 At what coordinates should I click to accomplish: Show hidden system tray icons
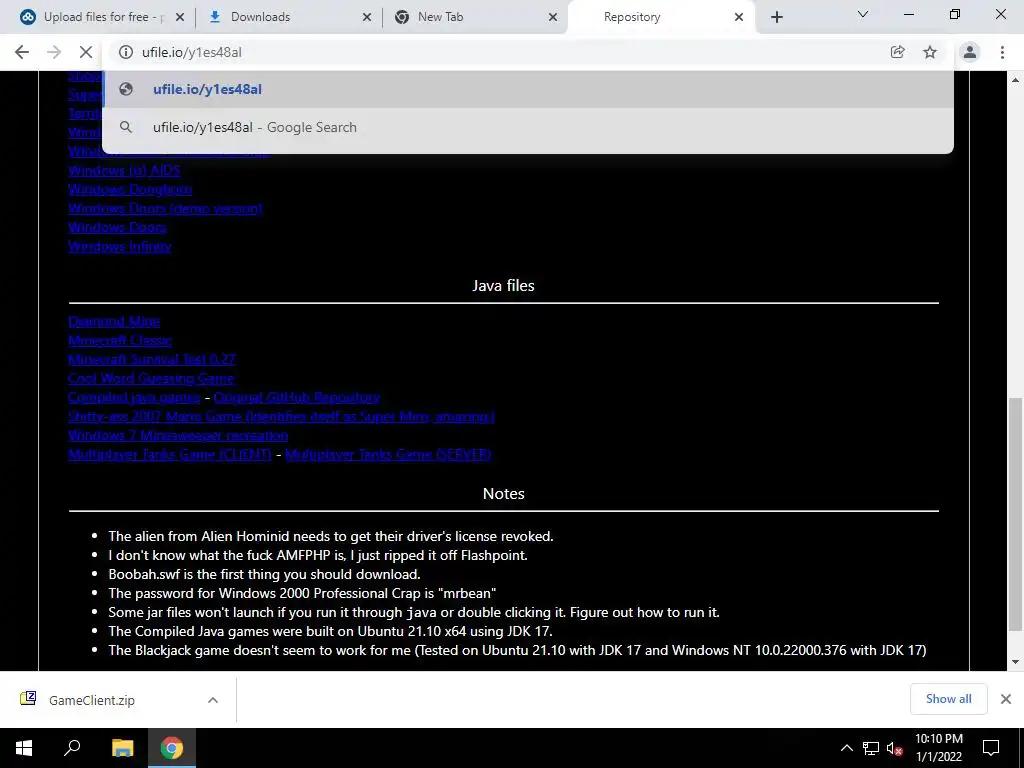click(846, 748)
